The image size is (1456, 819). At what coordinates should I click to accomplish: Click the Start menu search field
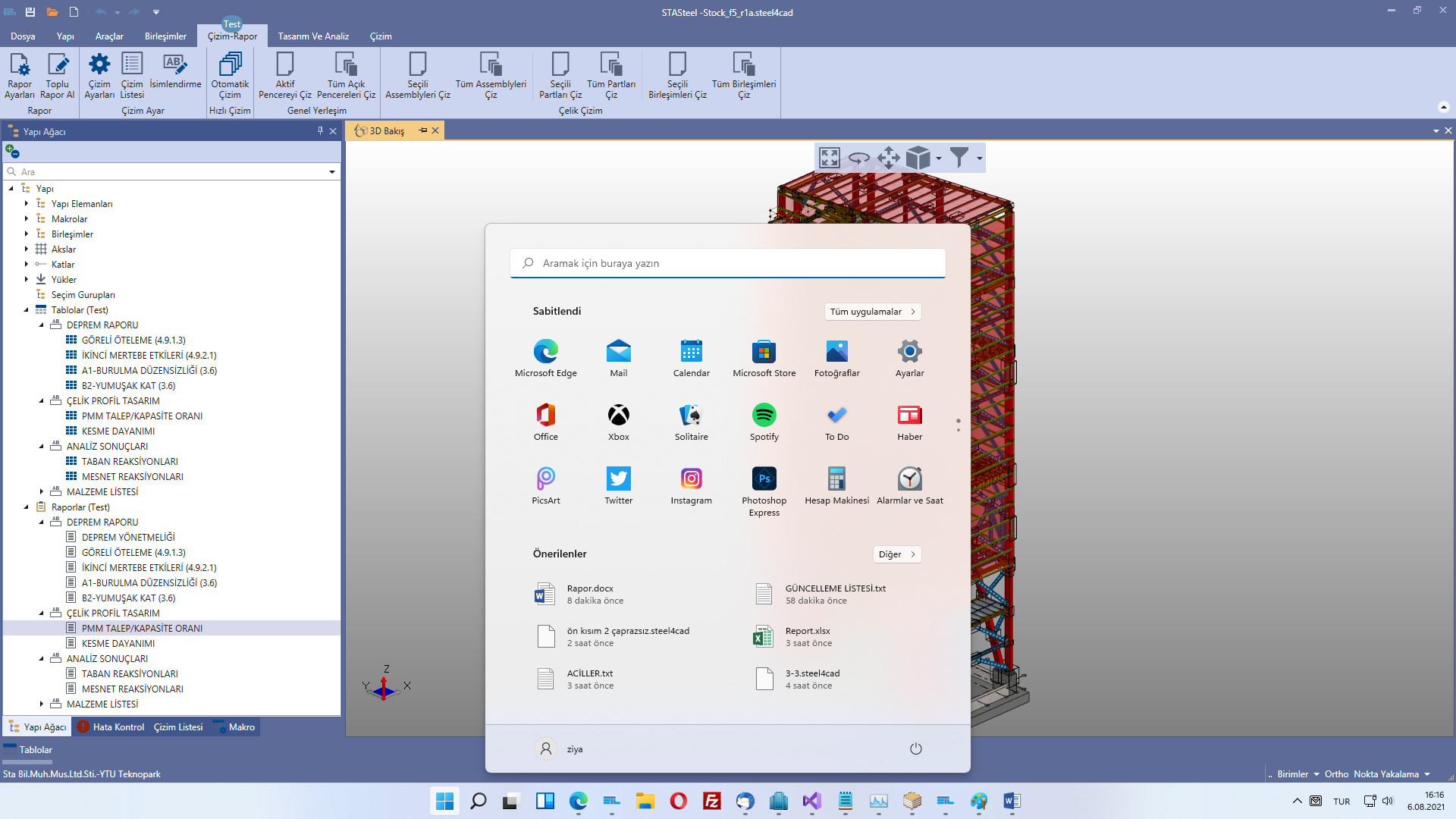728,263
